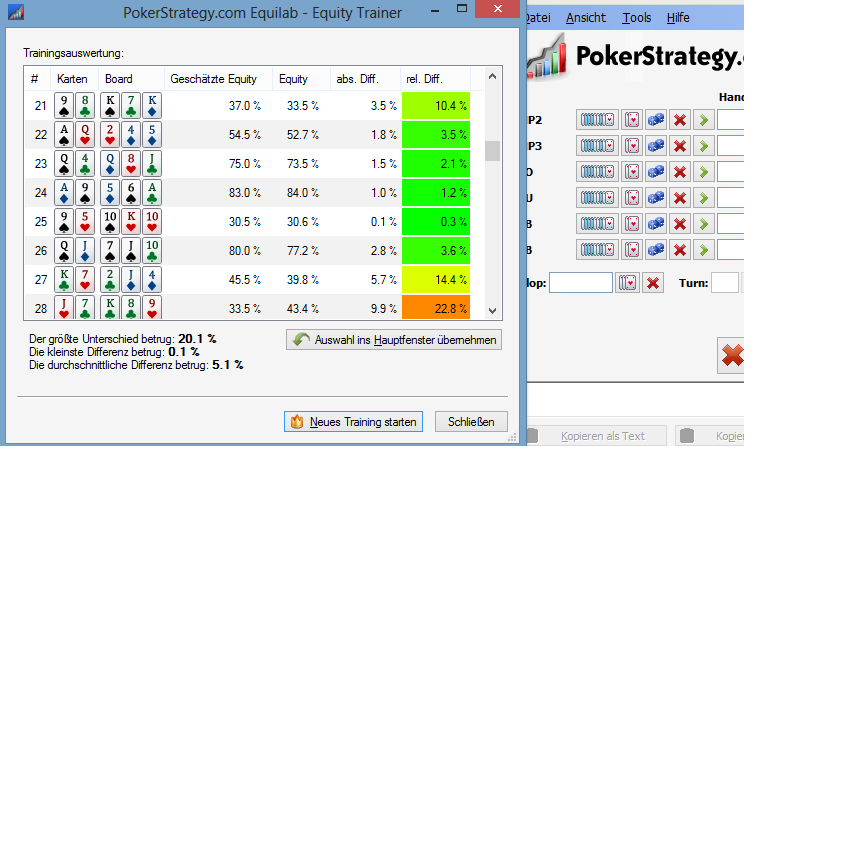Minimize the Equity Trainer window

(435, 9)
